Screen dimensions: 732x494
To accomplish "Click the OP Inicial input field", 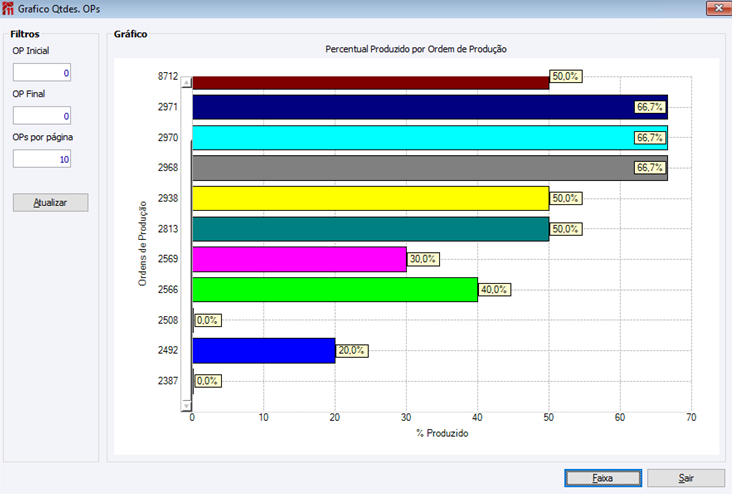I will tap(42, 73).
